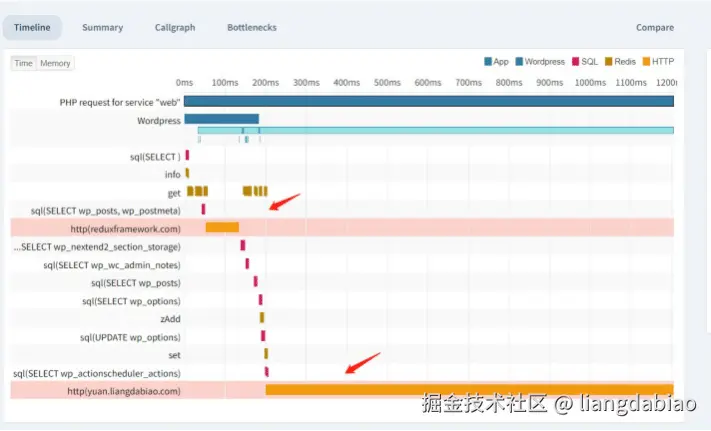This screenshot has height=431, width=711.
Task: Click the 'Wordpress' row label
Action: point(159,121)
